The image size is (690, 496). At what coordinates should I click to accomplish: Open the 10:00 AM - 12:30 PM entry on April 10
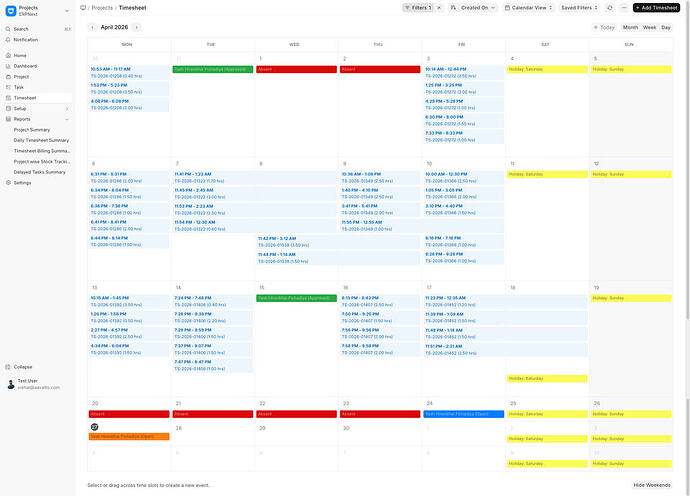[464, 177]
